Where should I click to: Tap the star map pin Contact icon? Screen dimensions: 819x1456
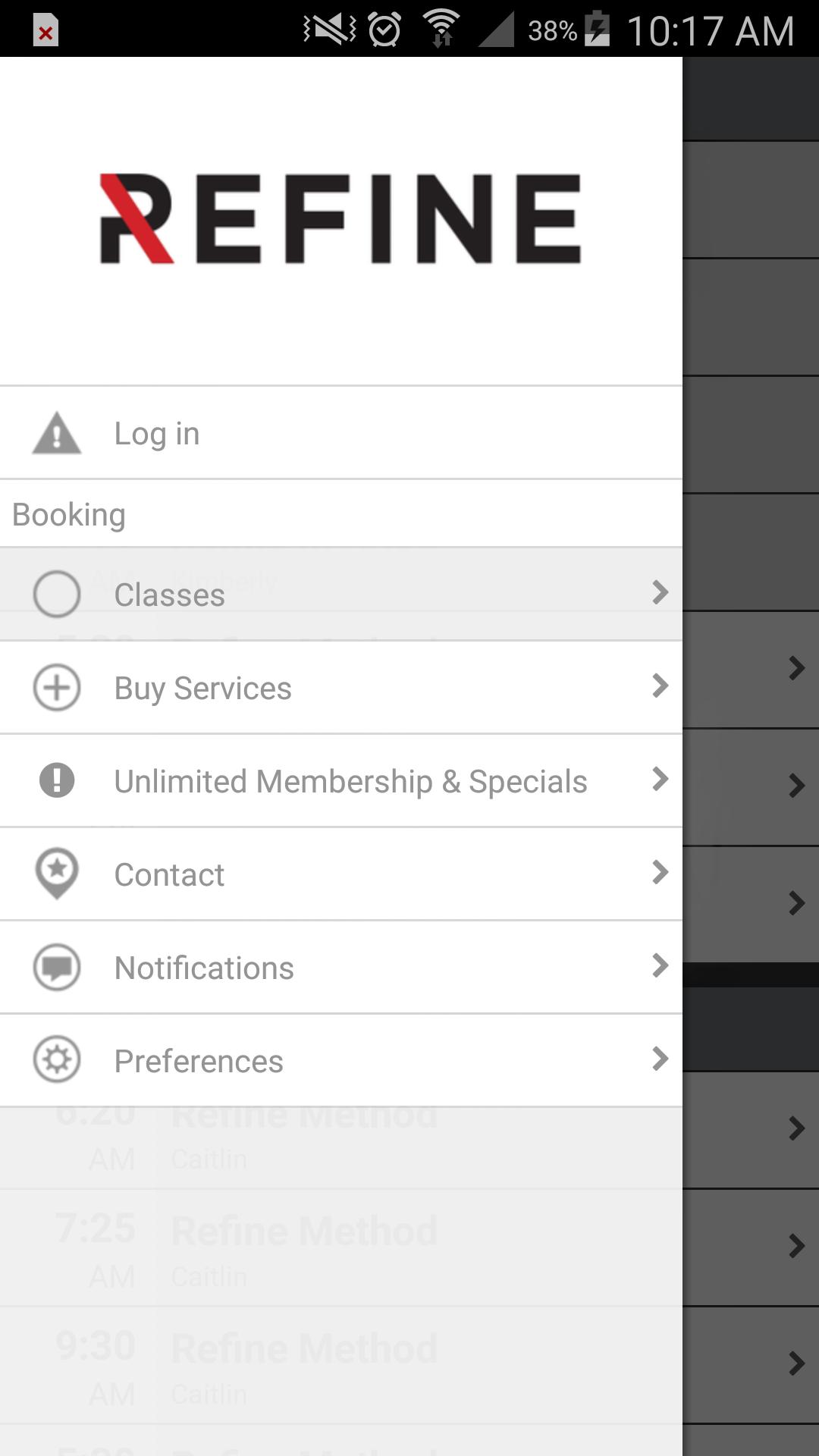coord(57,873)
